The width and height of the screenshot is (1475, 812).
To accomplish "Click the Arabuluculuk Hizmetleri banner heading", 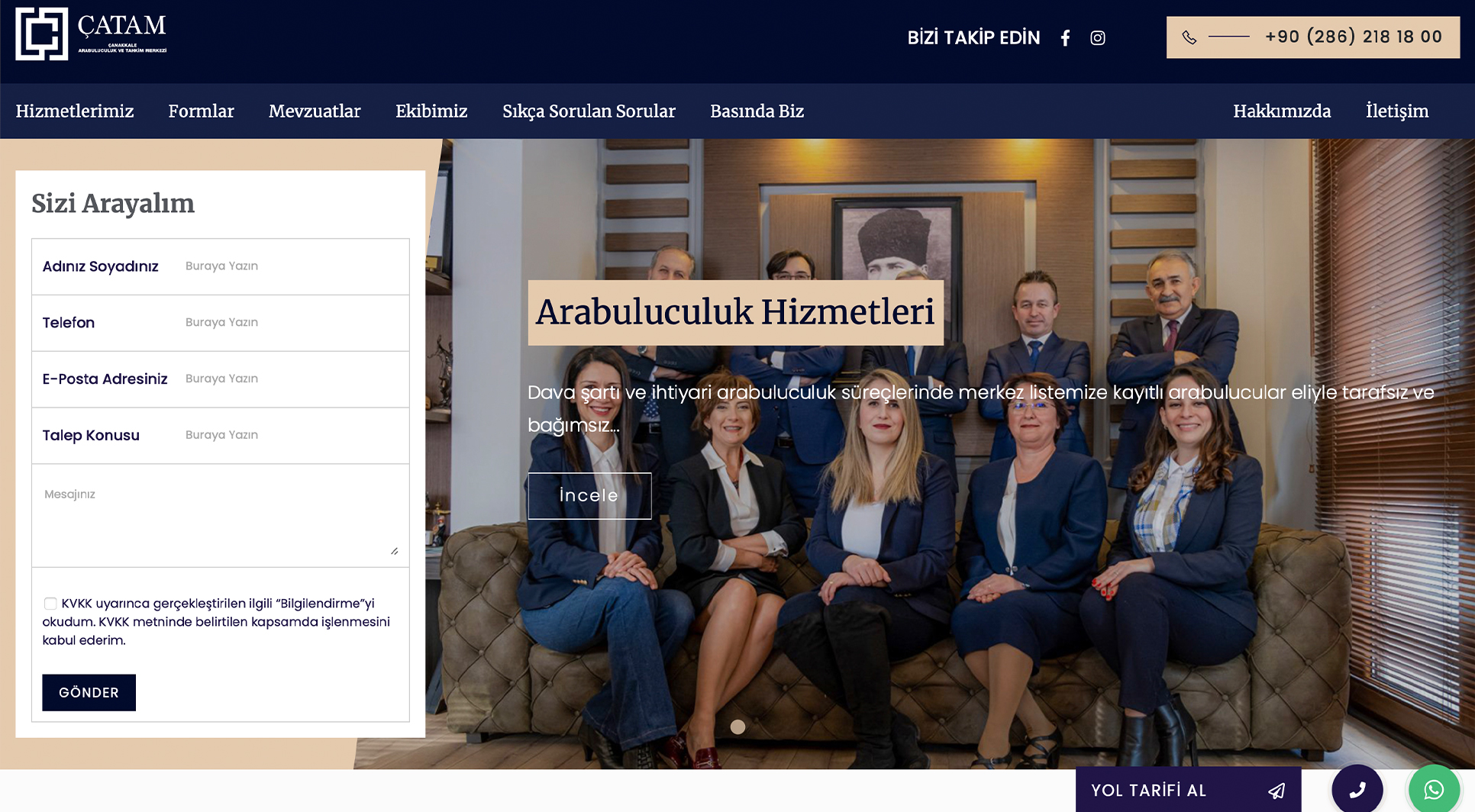I will click(x=735, y=312).
